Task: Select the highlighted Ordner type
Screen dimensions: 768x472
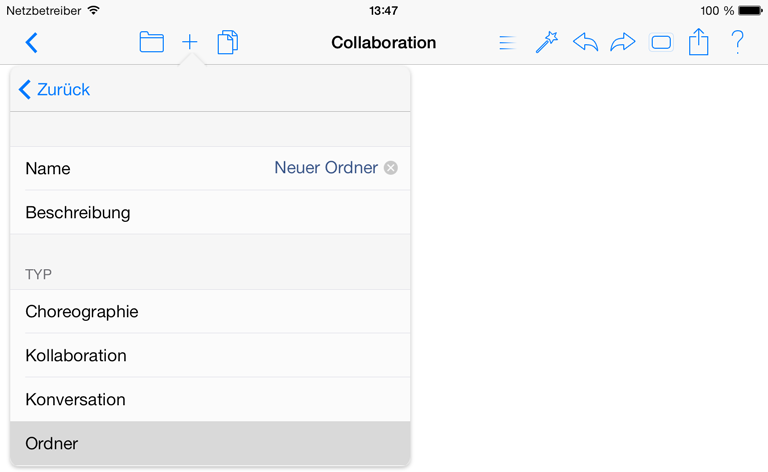Action: [x=210, y=443]
